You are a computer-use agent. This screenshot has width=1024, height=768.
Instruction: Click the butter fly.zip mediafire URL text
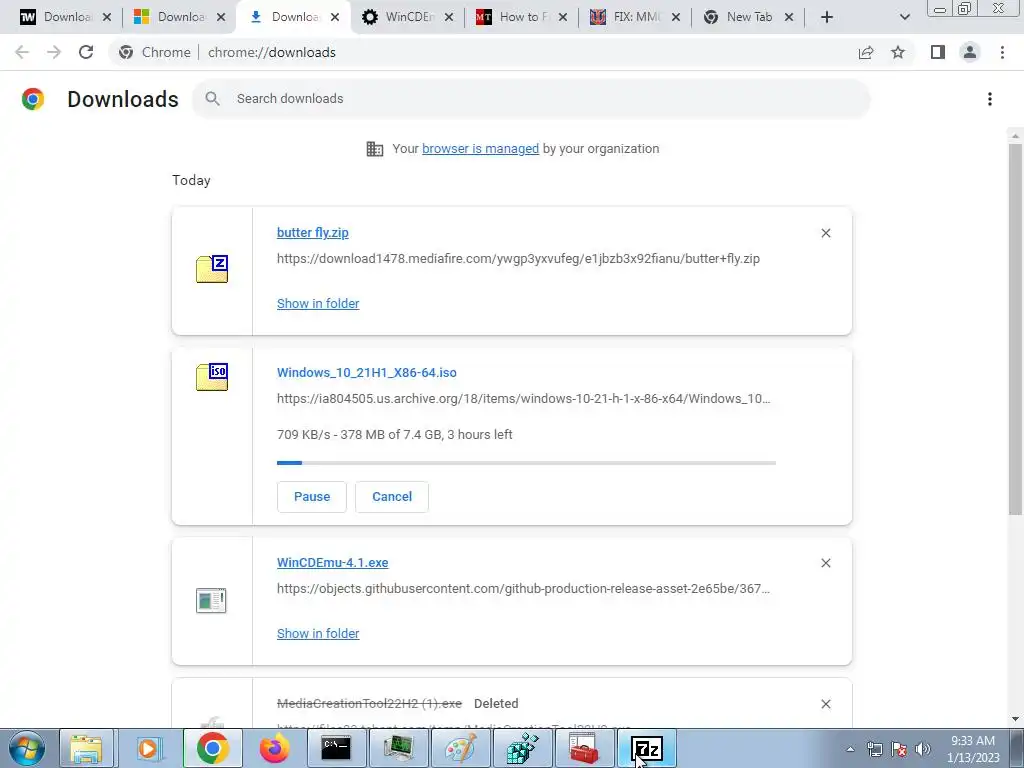[518, 259]
